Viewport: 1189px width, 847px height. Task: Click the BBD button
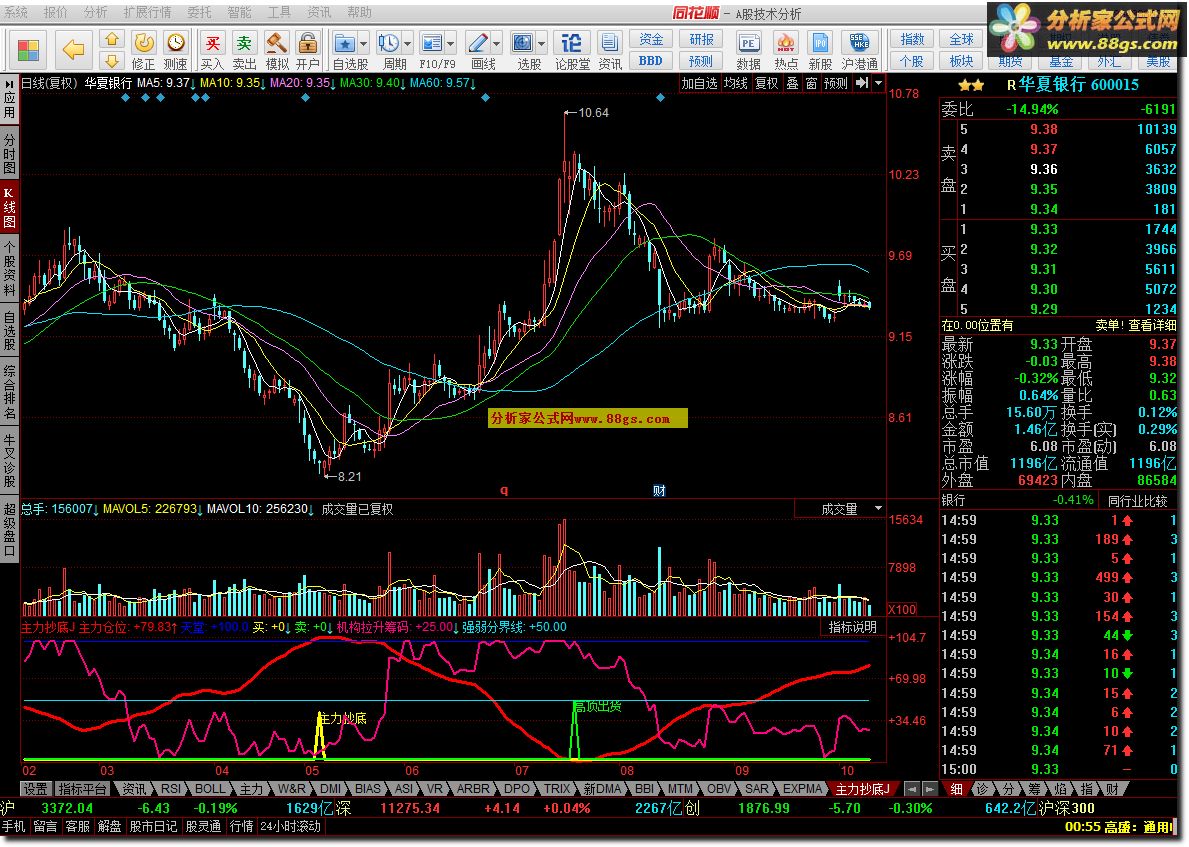(x=651, y=61)
